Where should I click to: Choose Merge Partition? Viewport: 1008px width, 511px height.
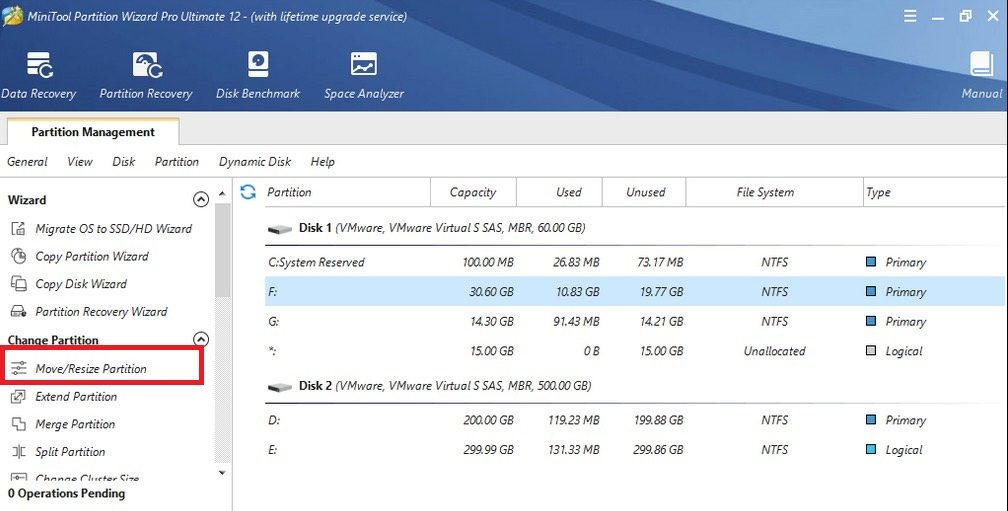(x=75, y=424)
